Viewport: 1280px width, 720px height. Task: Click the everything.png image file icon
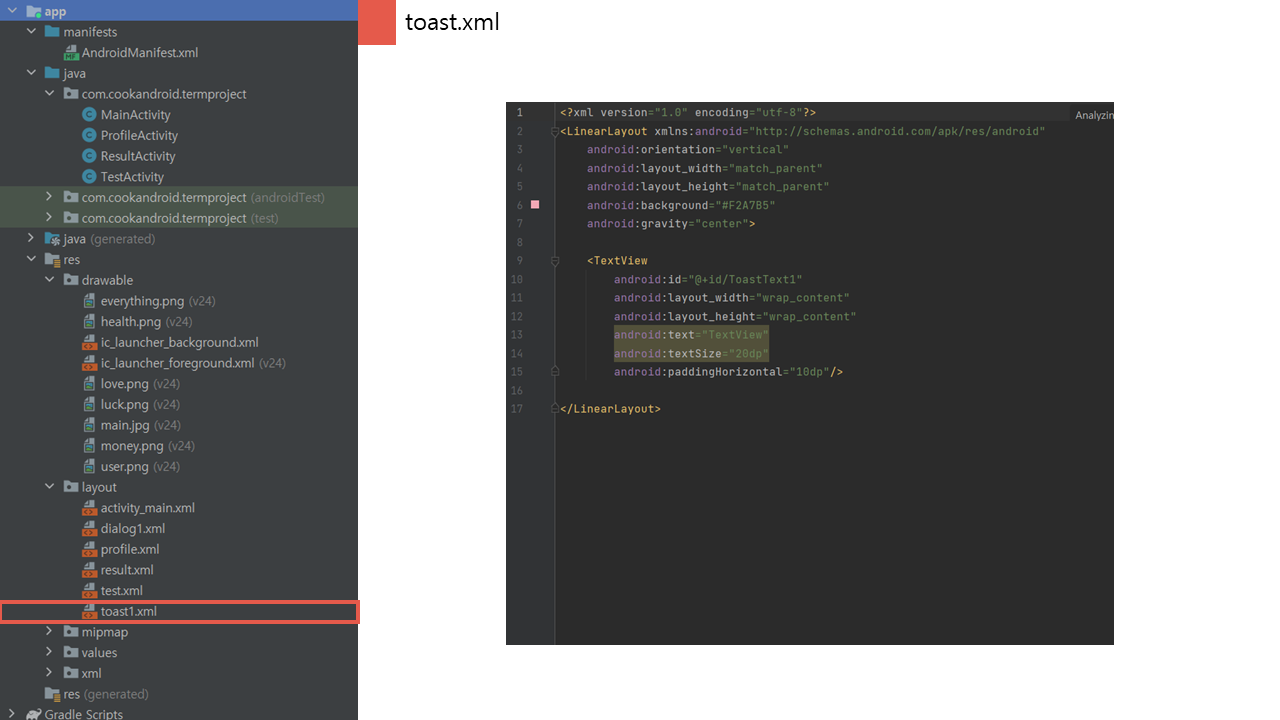click(x=90, y=301)
